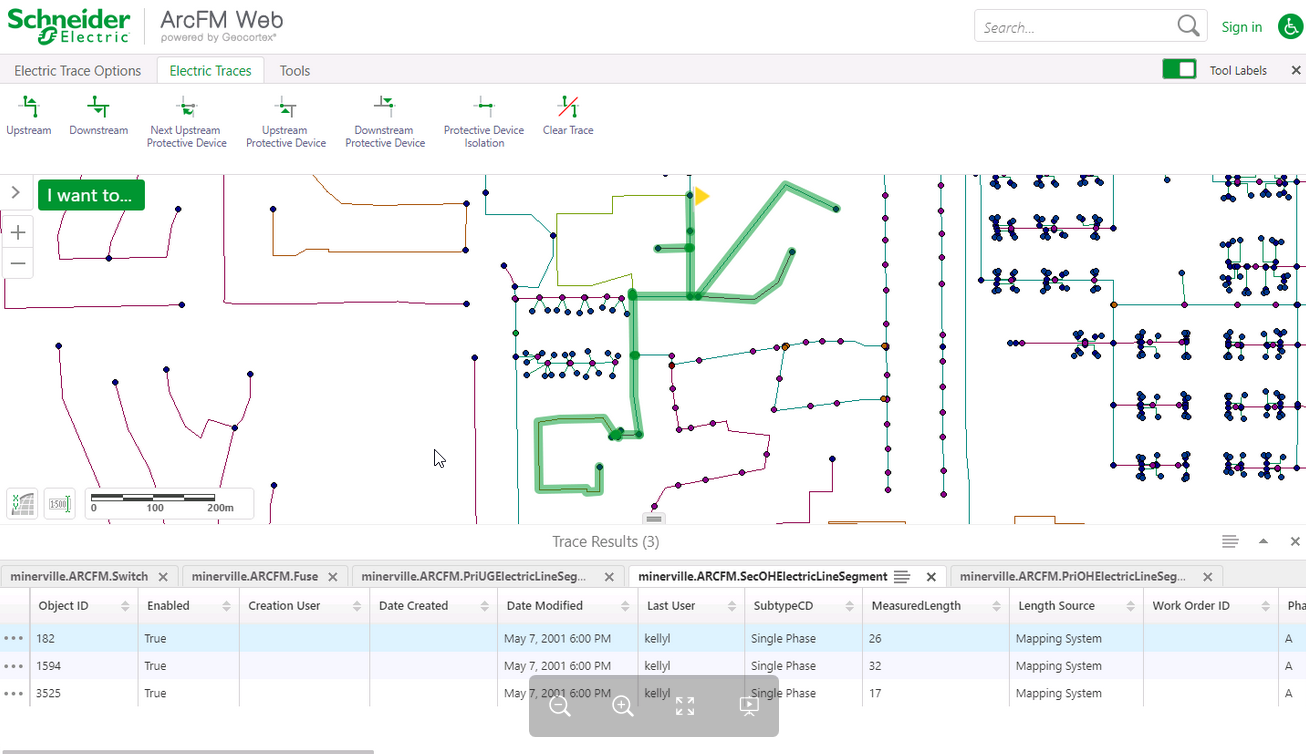This screenshot has width=1306, height=754.
Task: Open the coordinates widget on the map
Action: [21, 503]
